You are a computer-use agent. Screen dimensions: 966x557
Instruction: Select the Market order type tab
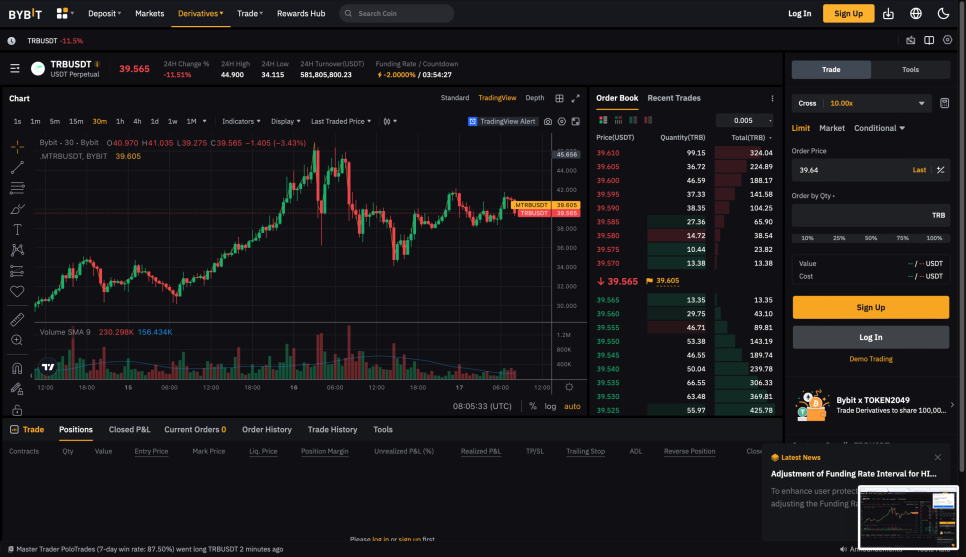point(832,128)
